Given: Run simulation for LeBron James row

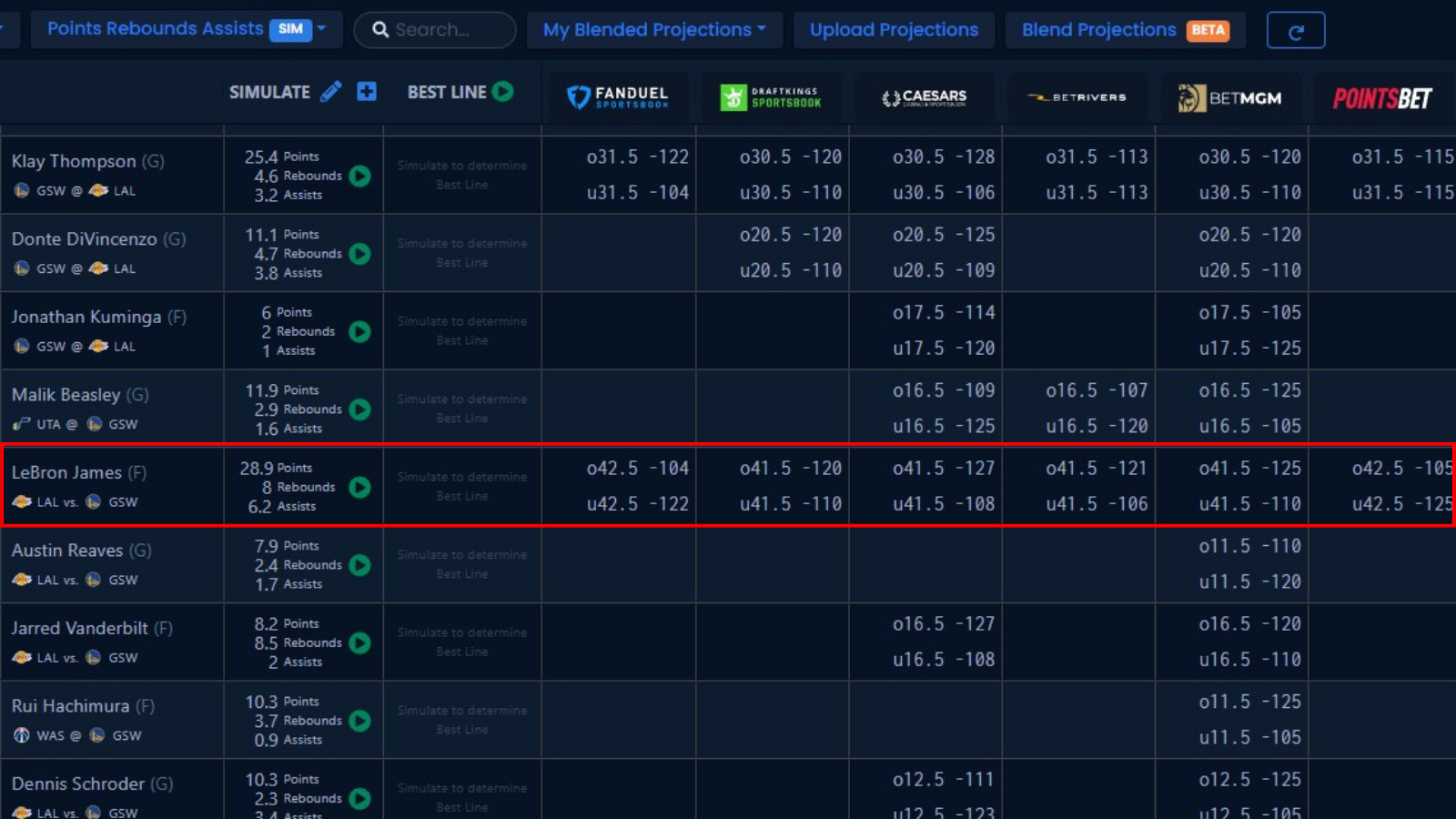Looking at the screenshot, I should pos(360,487).
